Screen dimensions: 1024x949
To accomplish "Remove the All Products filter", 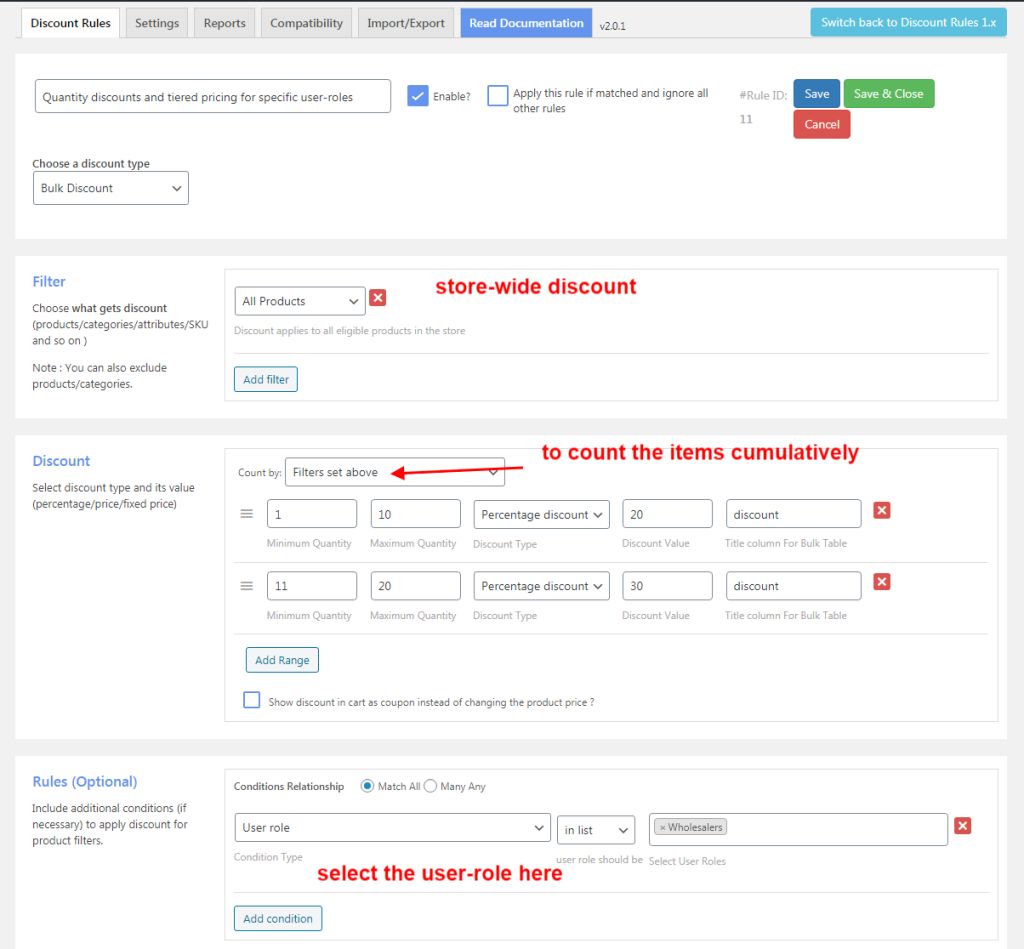I will tap(378, 297).
